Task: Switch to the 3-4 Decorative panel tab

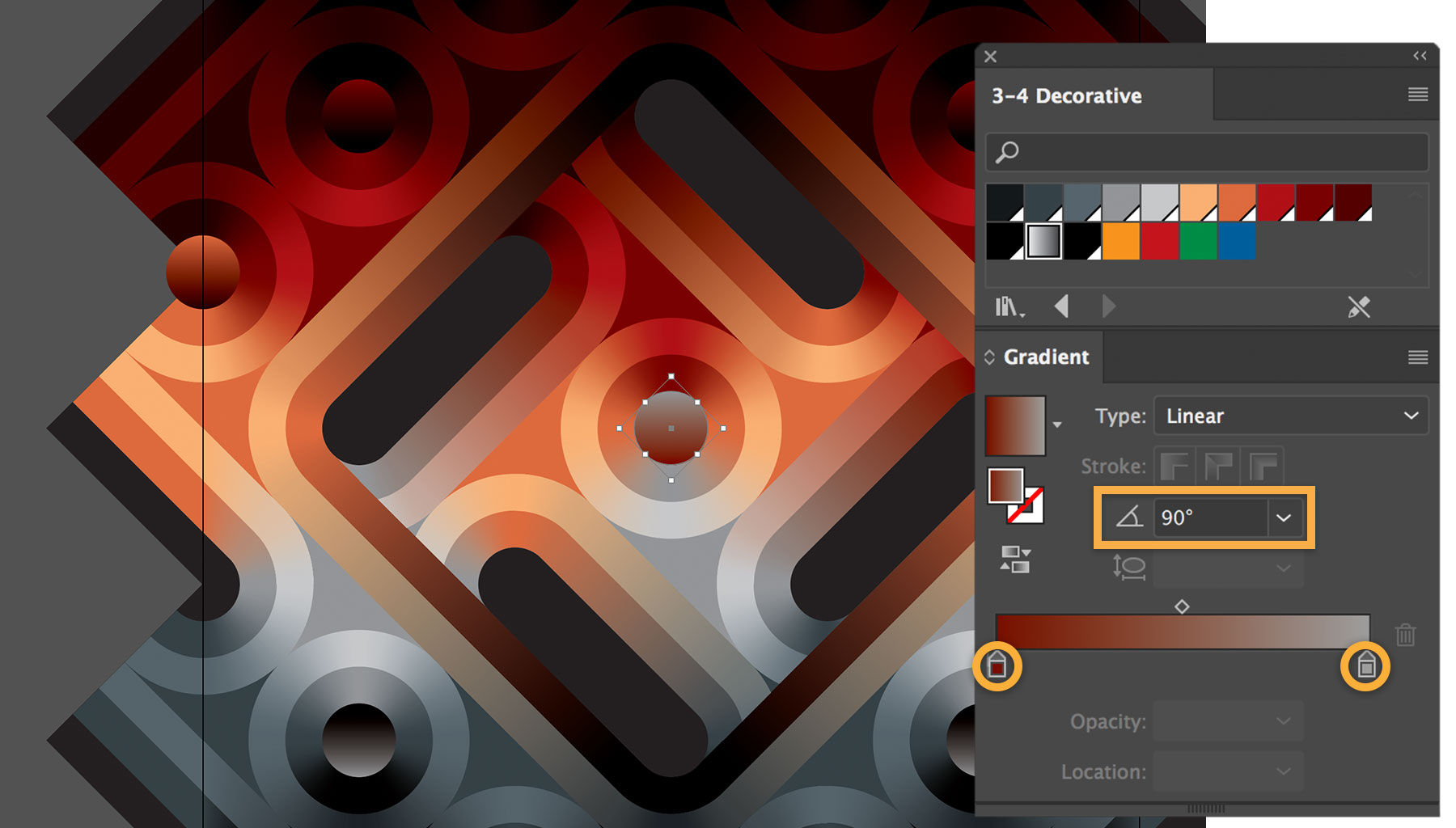Action: click(1066, 95)
